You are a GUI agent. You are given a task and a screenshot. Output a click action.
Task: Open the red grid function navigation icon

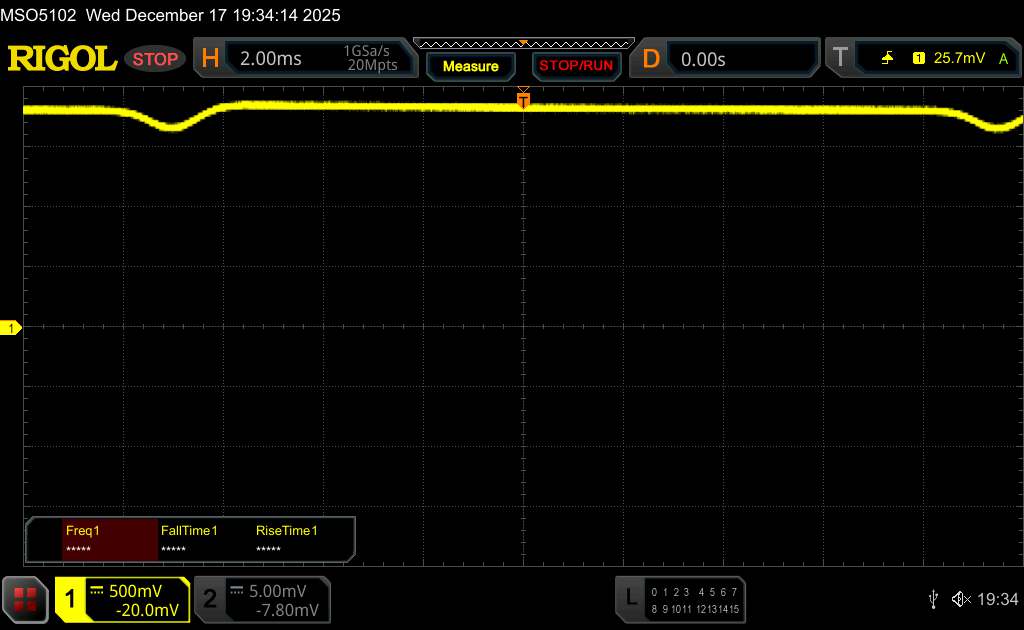tap(25, 599)
